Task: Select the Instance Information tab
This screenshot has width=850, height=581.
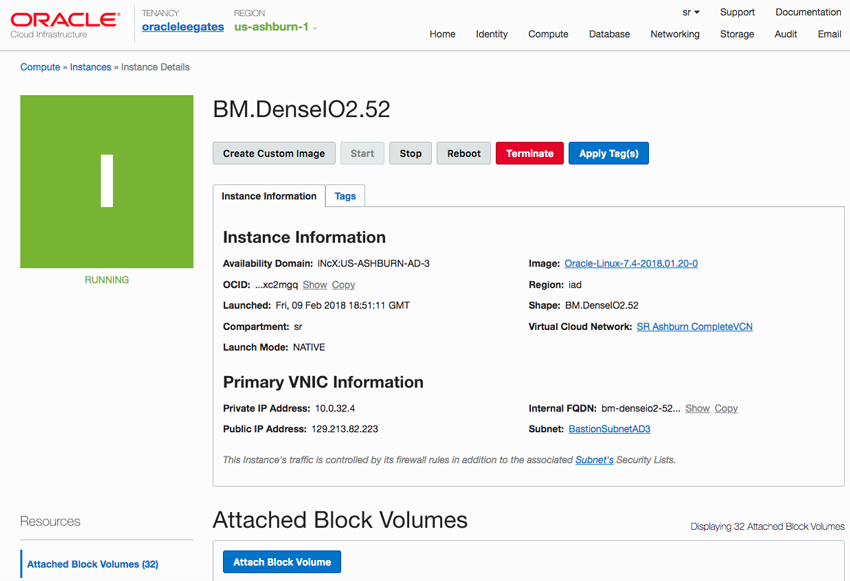Action: (269, 196)
